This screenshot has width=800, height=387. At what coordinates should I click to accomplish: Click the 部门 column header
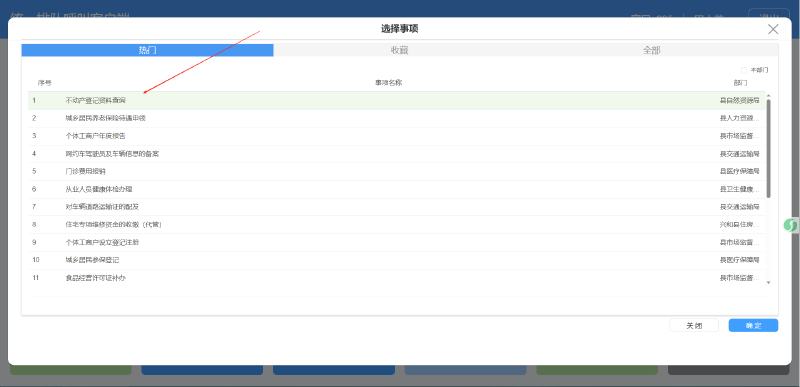740,83
